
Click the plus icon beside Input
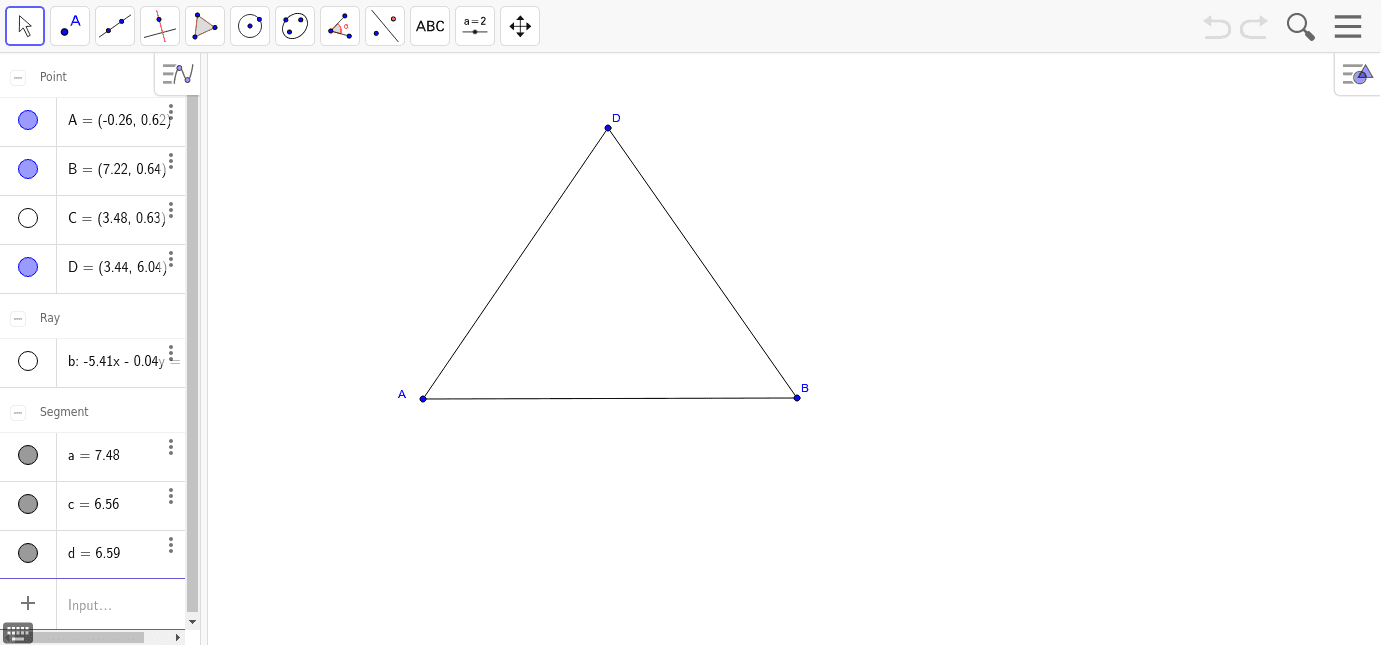pos(28,603)
